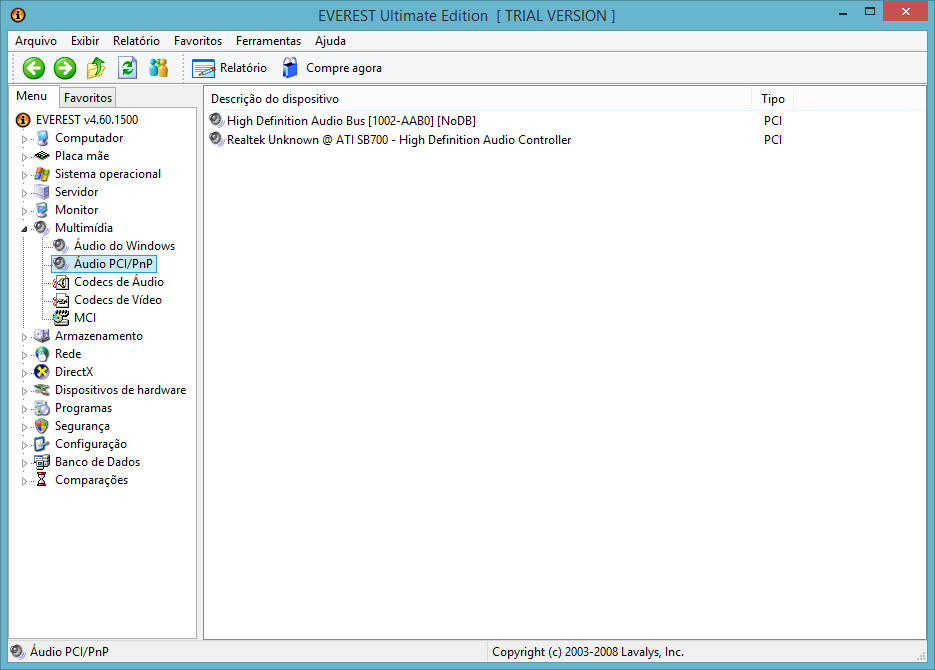Viewport: 935px width, 670px height.
Task: Maximize the EVEREST window
Action: click(870, 13)
